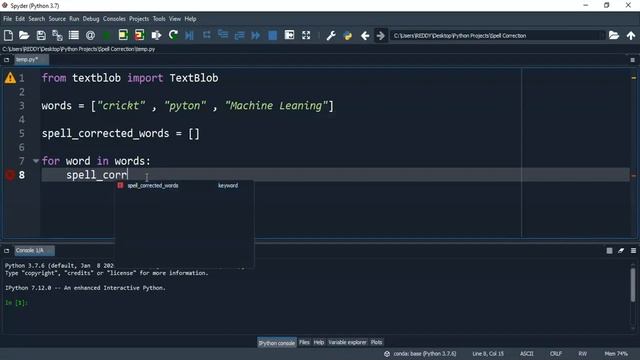Open the Help menu
This screenshot has width=640, height=360.
click(x=190, y=19)
